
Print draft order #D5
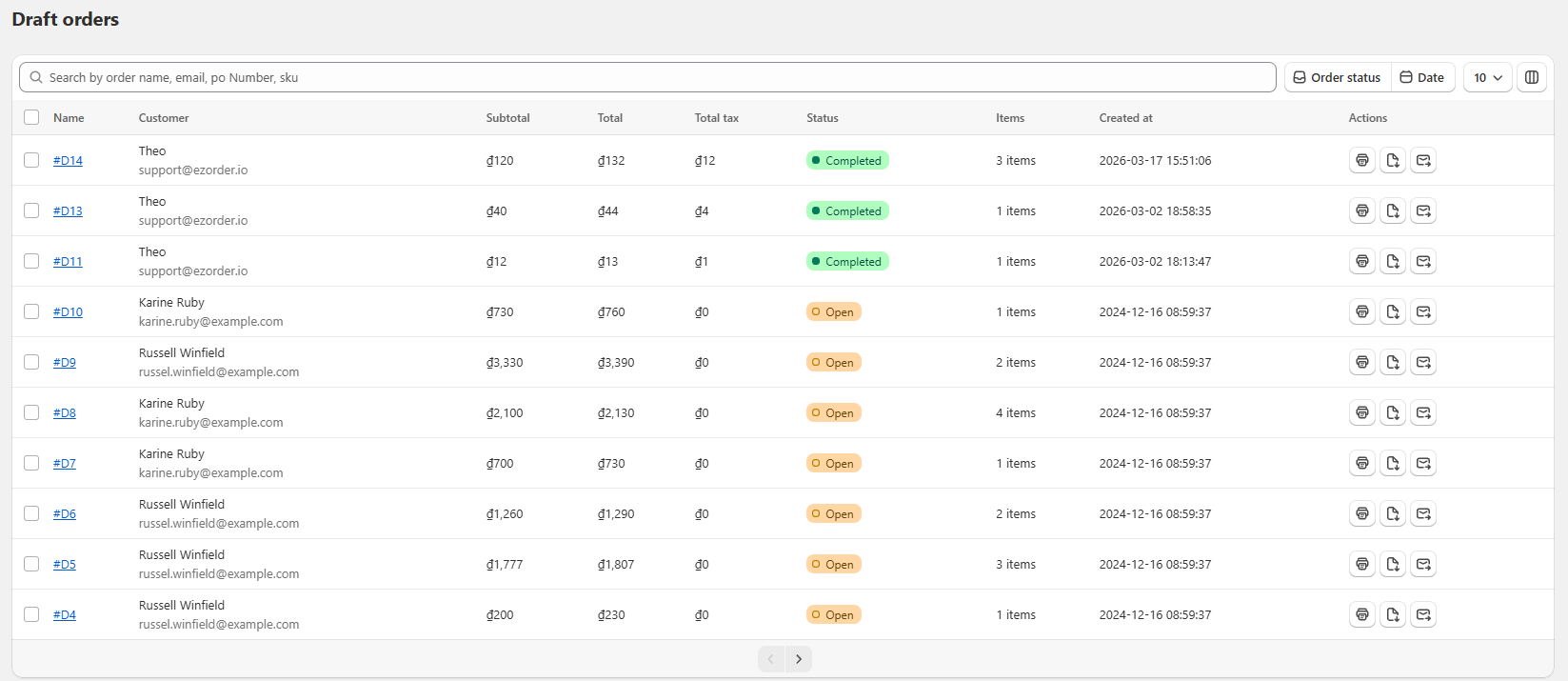(x=1362, y=564)
